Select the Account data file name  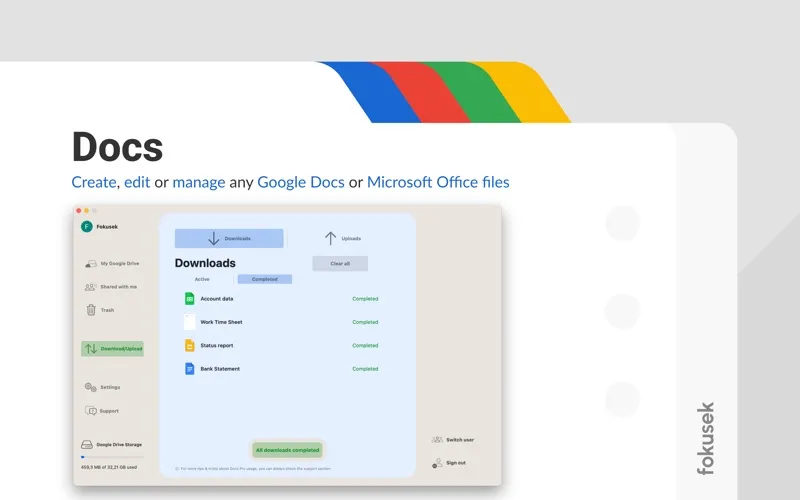217,299
